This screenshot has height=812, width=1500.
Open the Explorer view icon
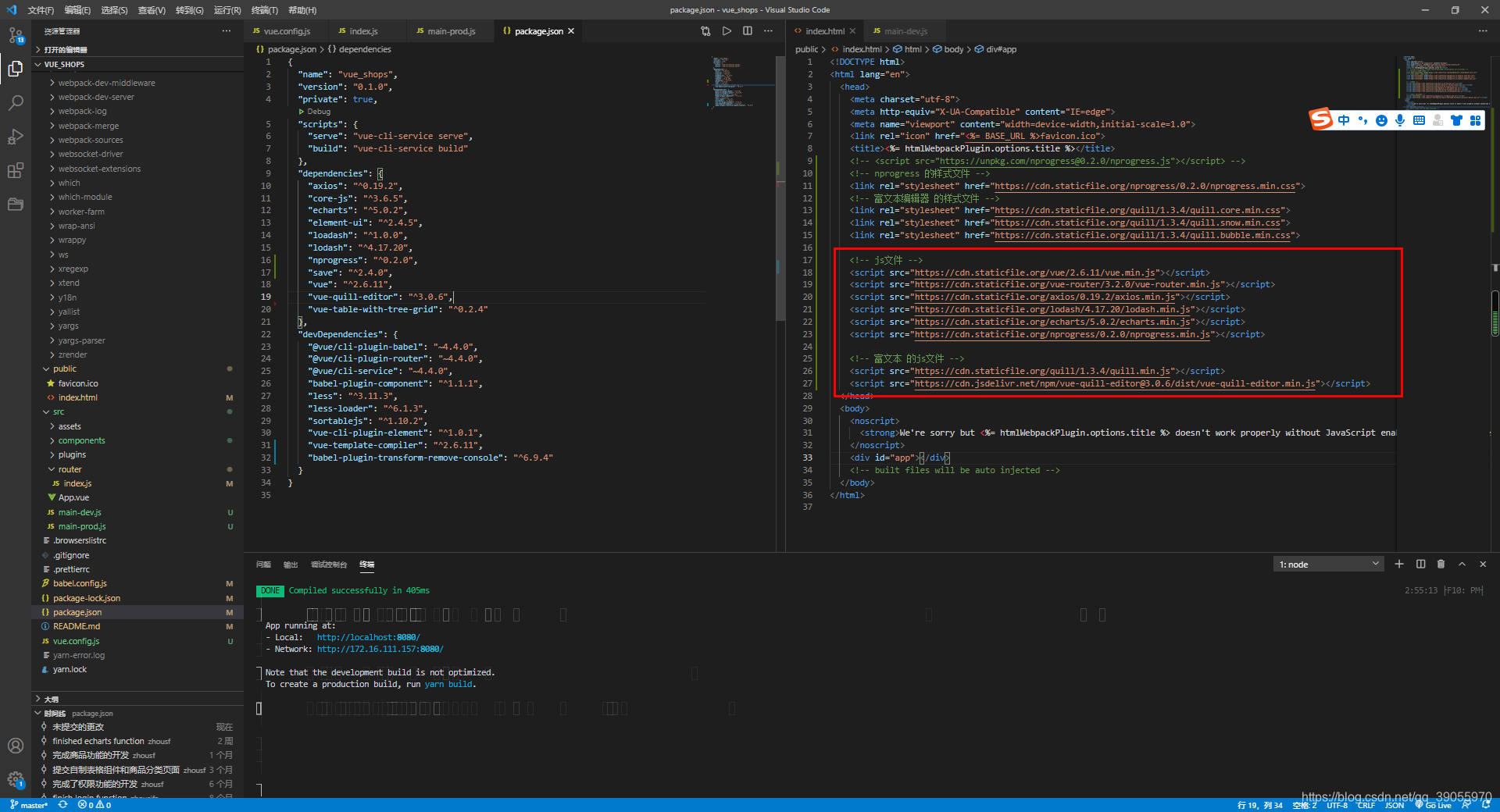coord(16,69)
